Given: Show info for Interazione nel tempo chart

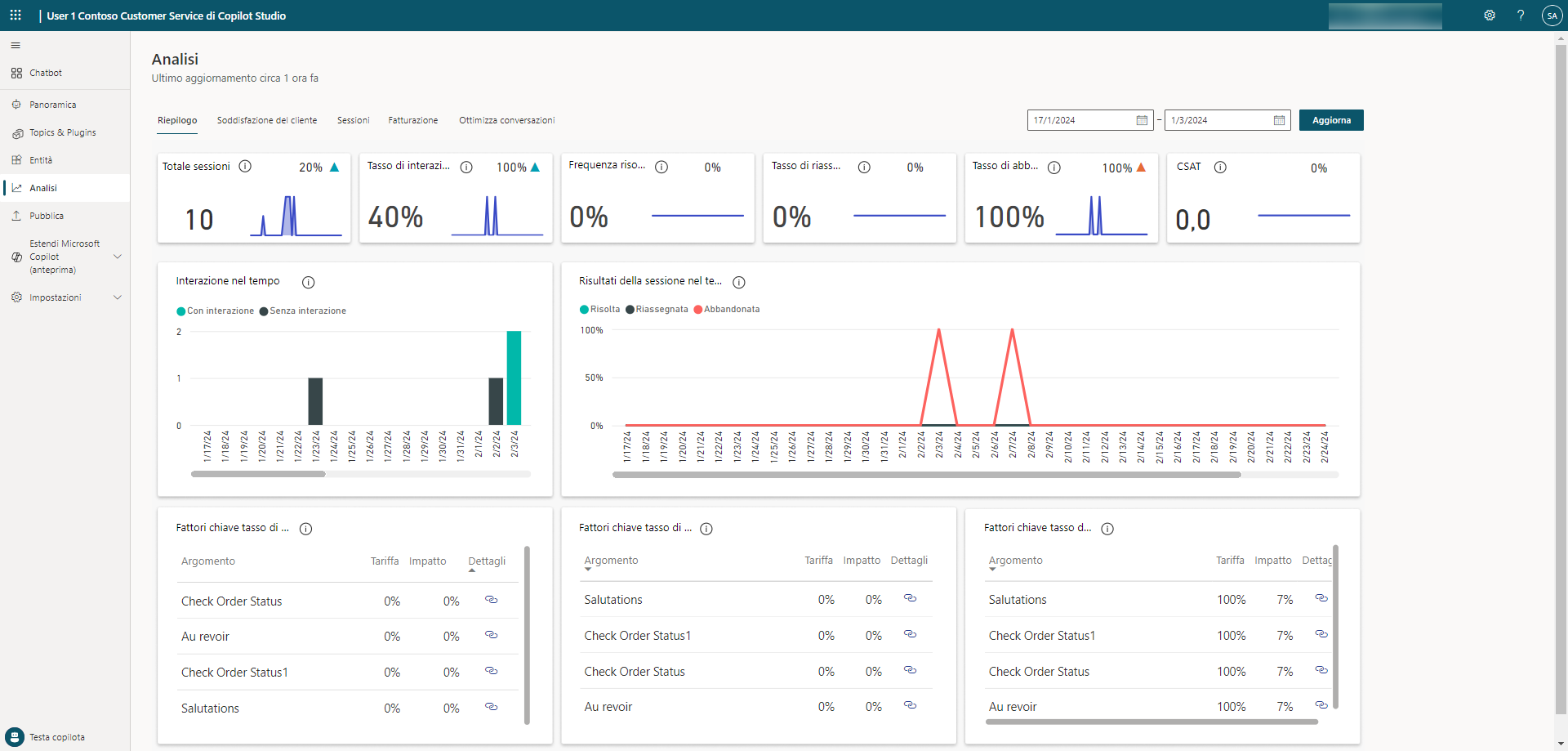Looking at the screenshot, I should pos(308,282).
